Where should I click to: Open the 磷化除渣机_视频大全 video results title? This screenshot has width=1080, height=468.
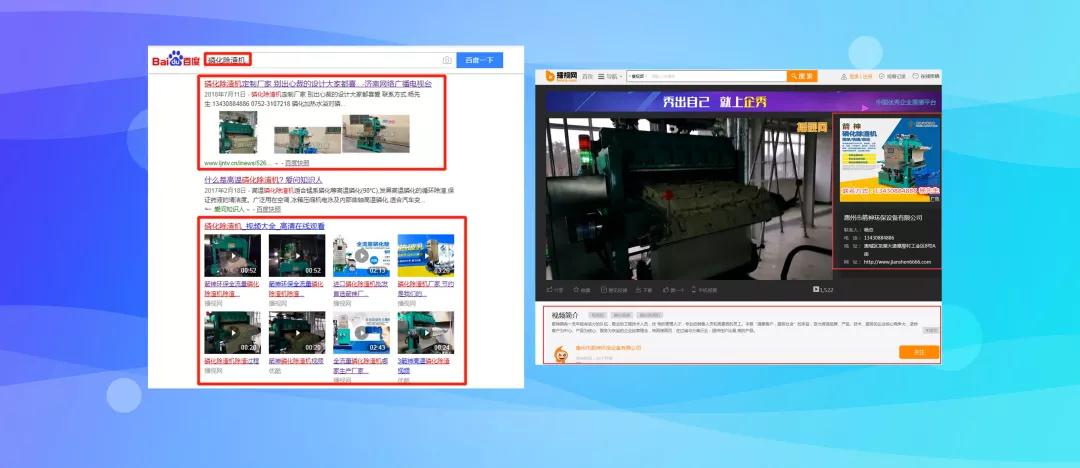pos(264,226)
